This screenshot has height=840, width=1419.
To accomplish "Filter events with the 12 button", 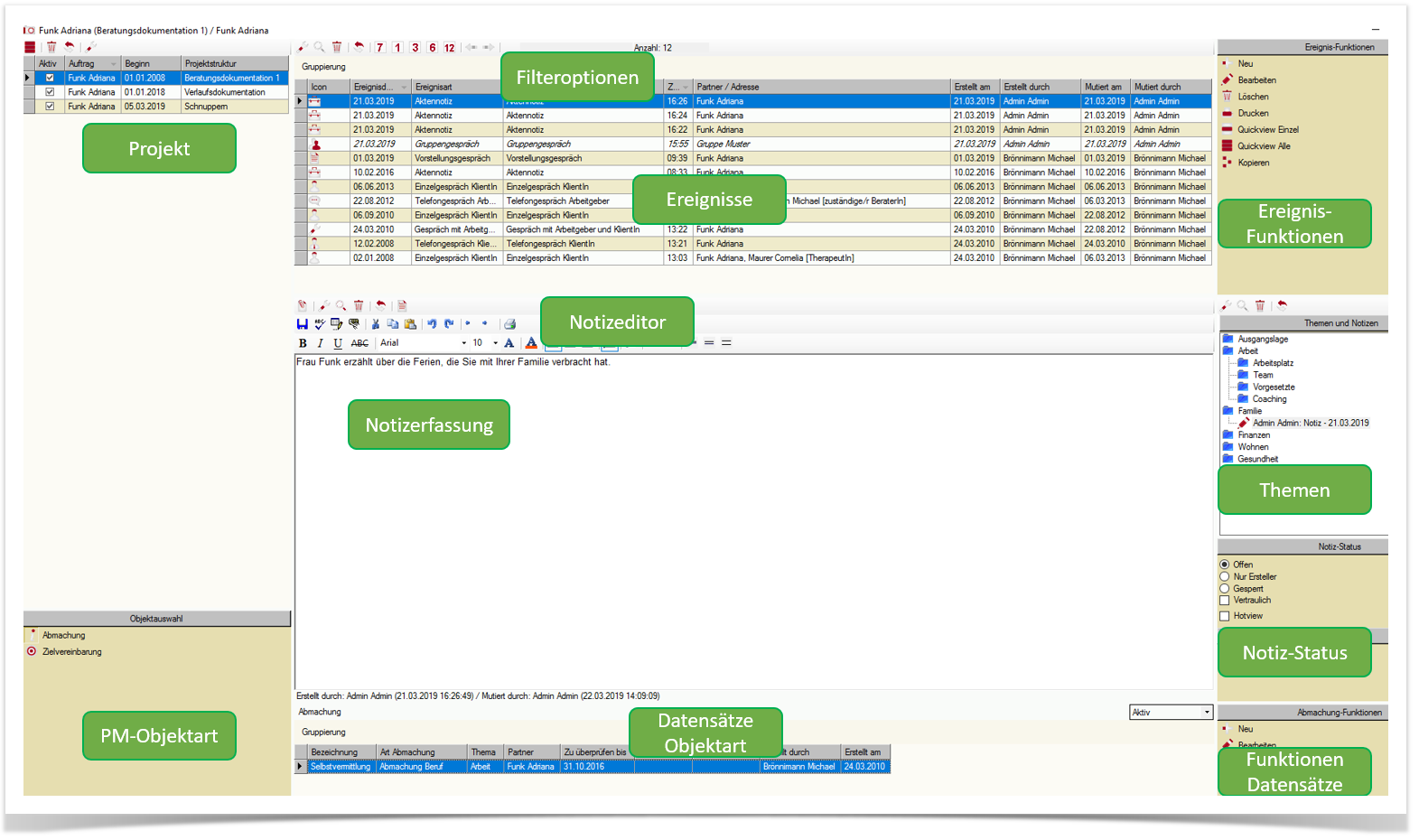I will [x=450, y=48].
